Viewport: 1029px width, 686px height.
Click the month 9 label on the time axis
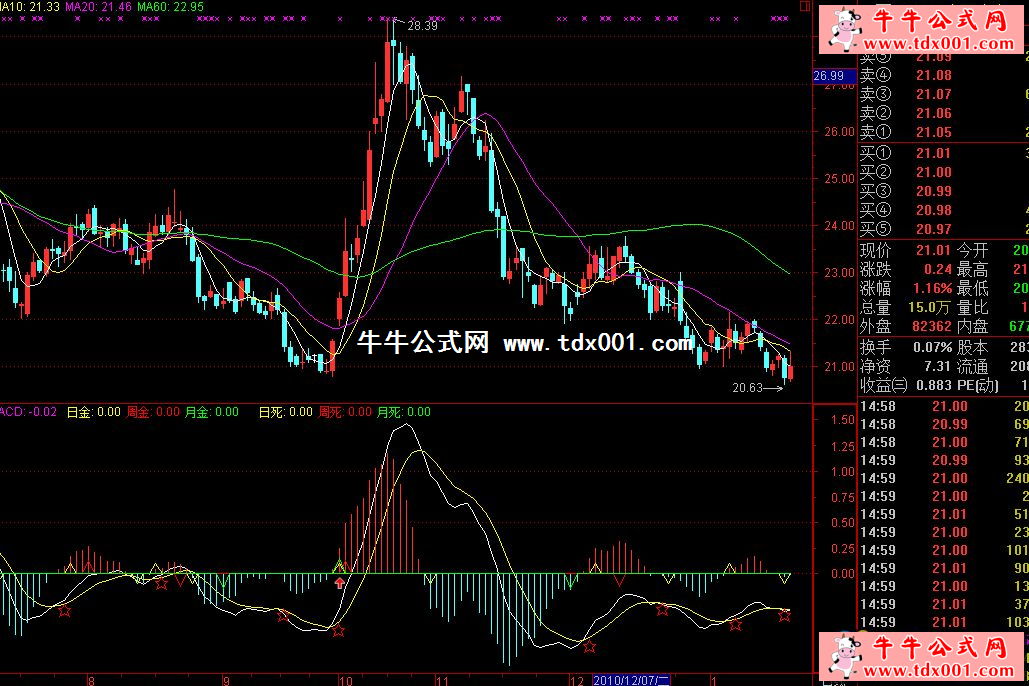pyautogui.click(x=226, y=681)
